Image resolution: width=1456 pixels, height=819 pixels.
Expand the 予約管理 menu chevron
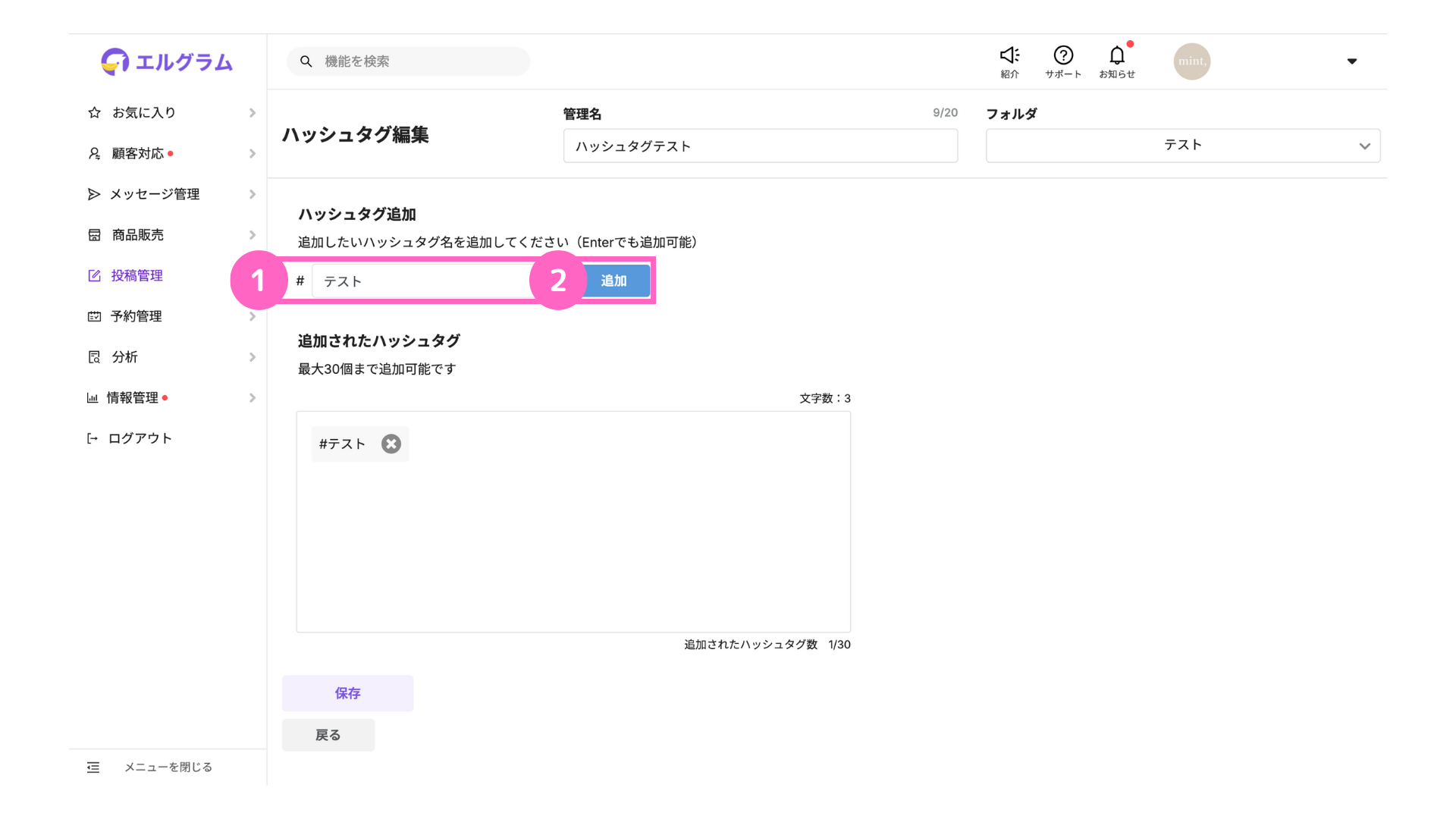point(253,316)
